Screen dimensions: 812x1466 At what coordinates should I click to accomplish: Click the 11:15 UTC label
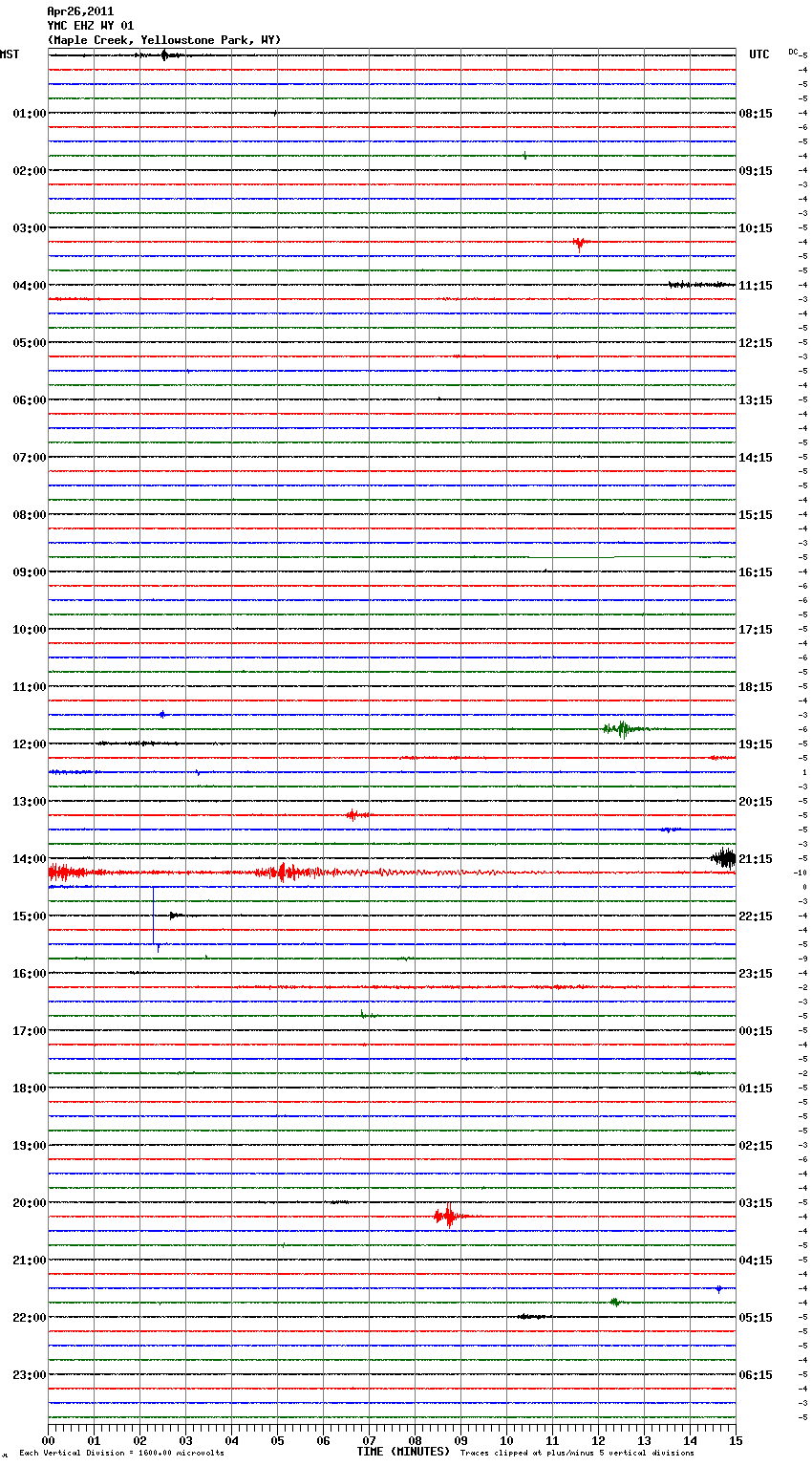[756, 286]
